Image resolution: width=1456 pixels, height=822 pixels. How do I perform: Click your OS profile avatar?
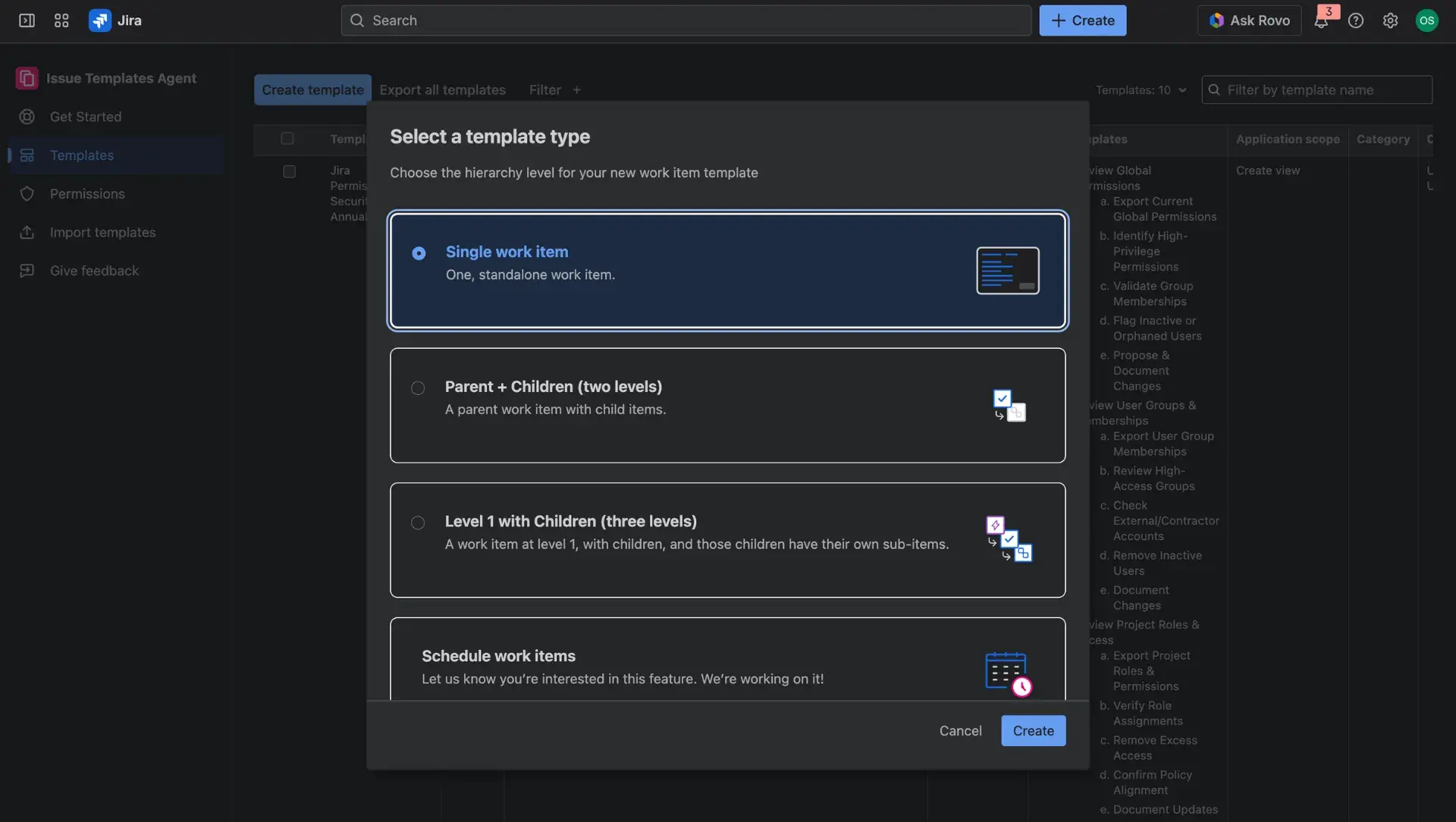pos(1428,20)
